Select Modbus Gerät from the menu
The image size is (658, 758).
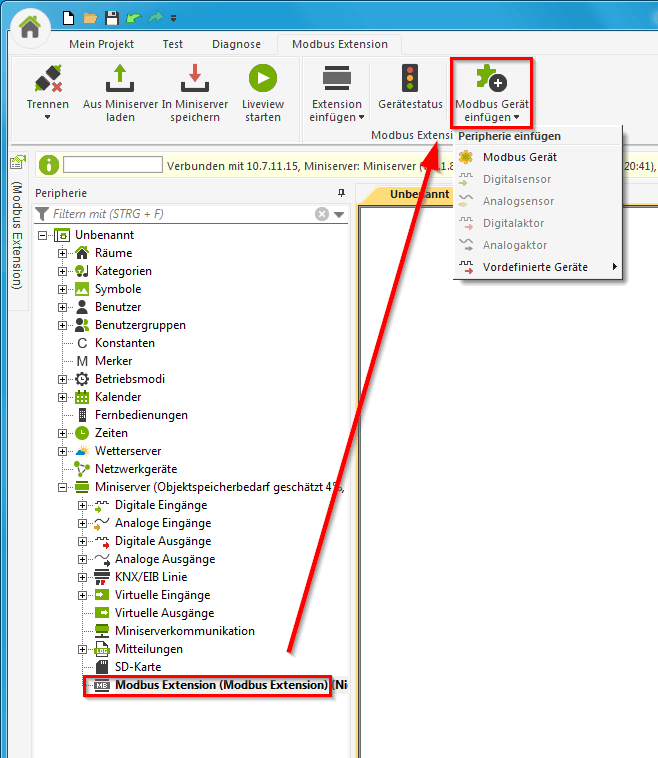pyautogui.click(x=519, y=157)
